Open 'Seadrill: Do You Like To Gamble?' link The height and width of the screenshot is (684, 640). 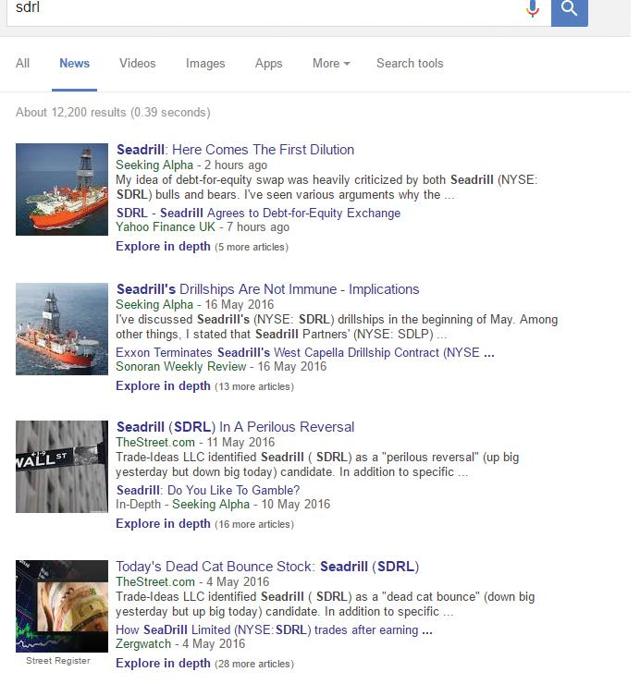point(208,490)
